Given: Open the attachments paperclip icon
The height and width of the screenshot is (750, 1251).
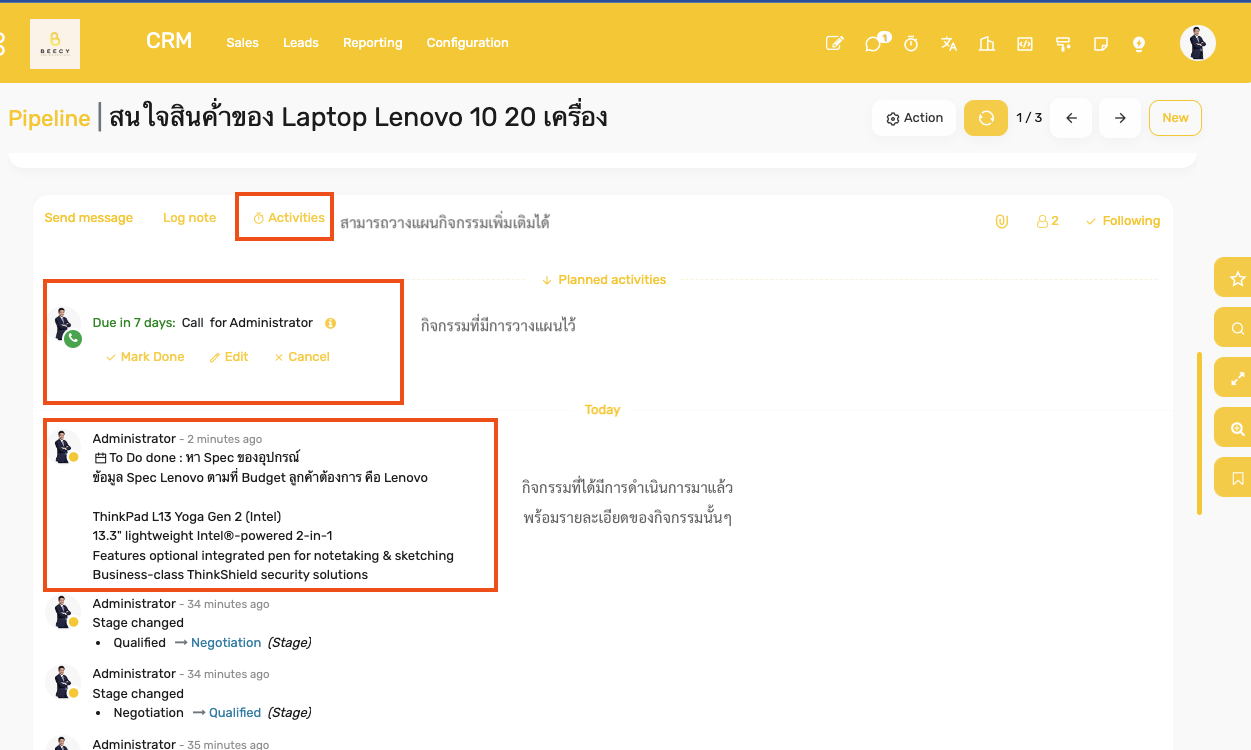Looking at the screenshot, I should pos(1001,221).
